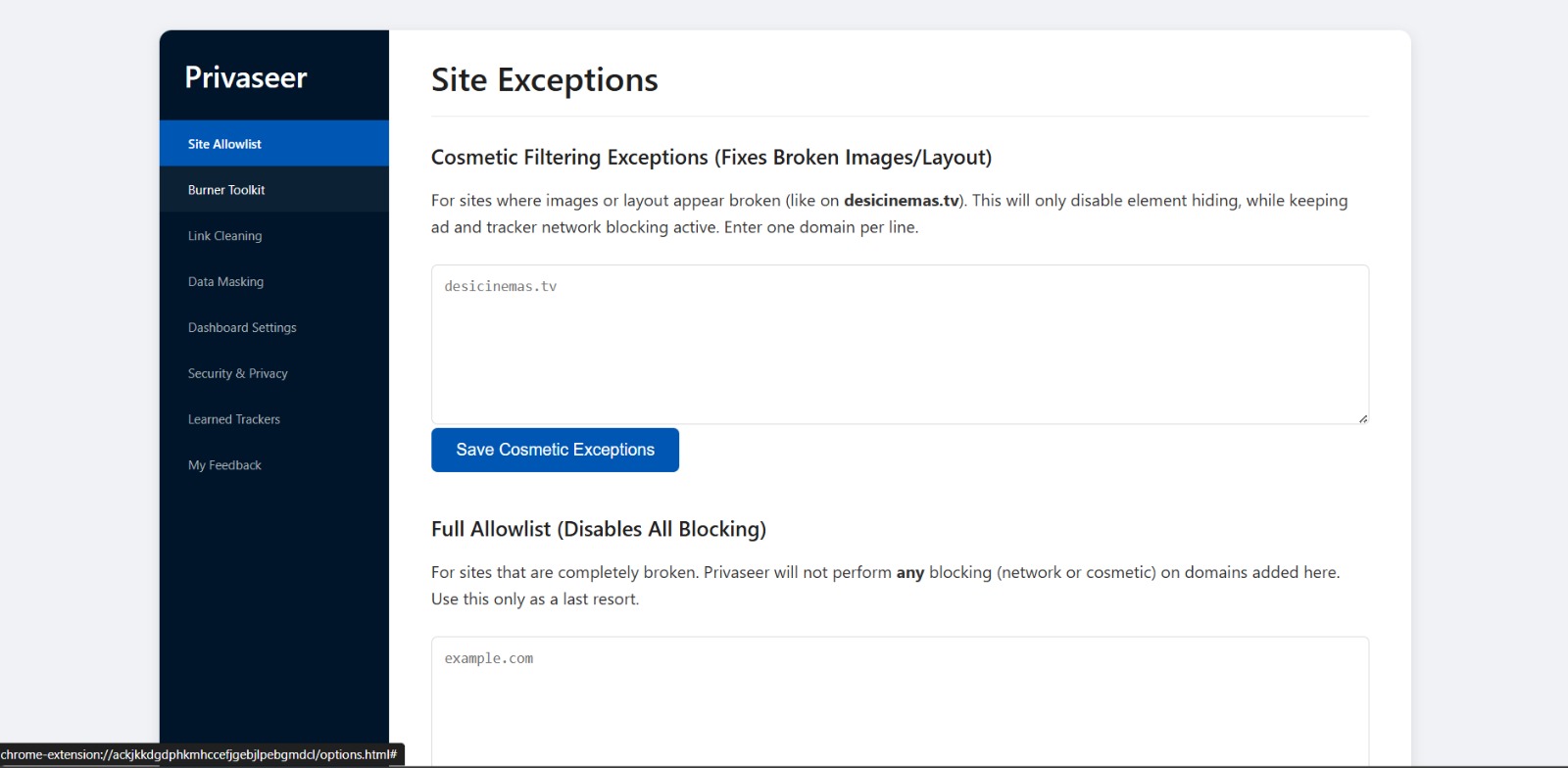Click the bold word "any" in the allowlist description
This screenshot has width=1568, height=768.
point(909,573)
